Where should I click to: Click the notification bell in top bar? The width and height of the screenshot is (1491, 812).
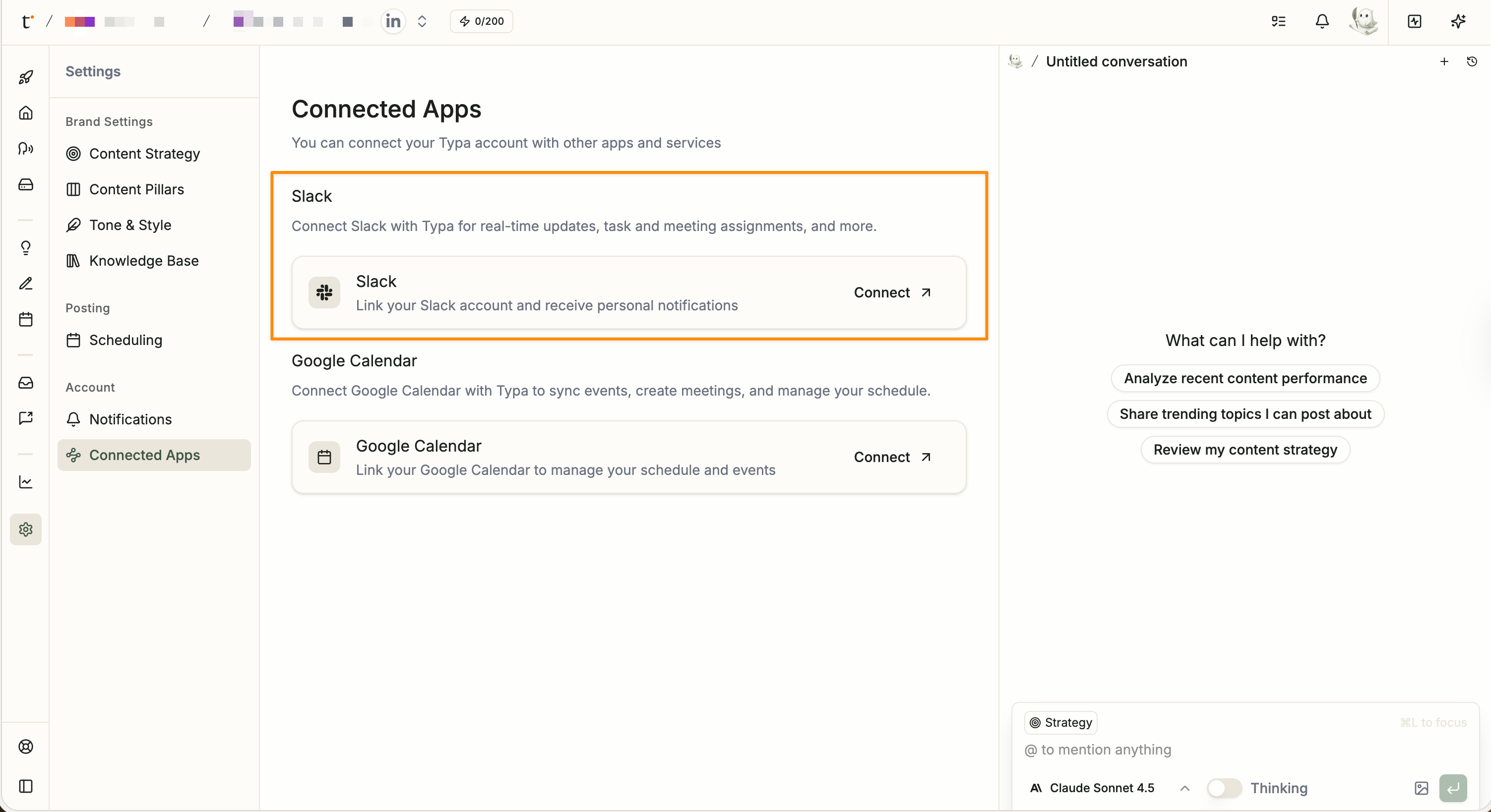coord(1321,21)
